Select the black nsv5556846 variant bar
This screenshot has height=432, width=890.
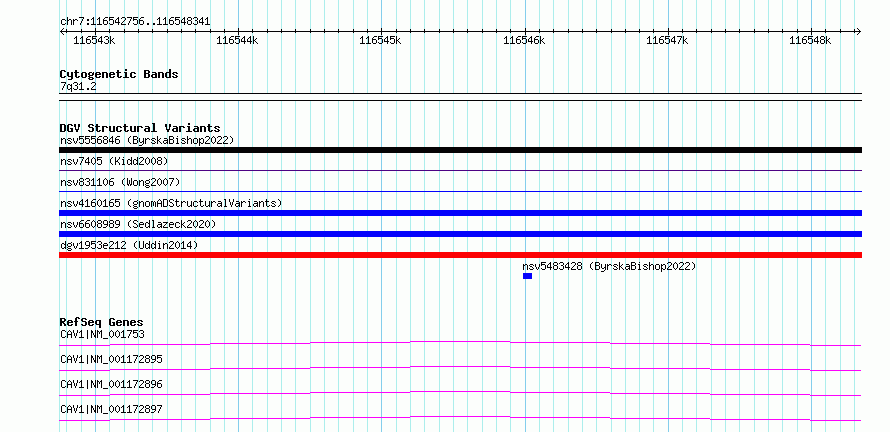(460, 150)
